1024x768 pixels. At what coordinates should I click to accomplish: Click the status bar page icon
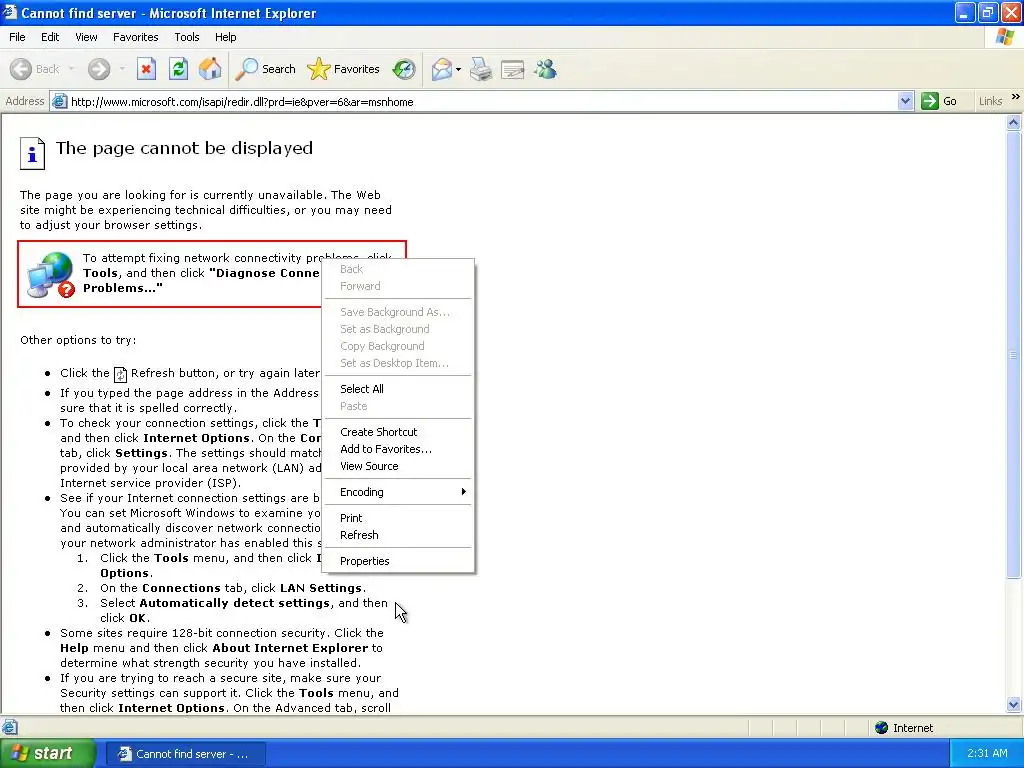click(x=9, y=727)
